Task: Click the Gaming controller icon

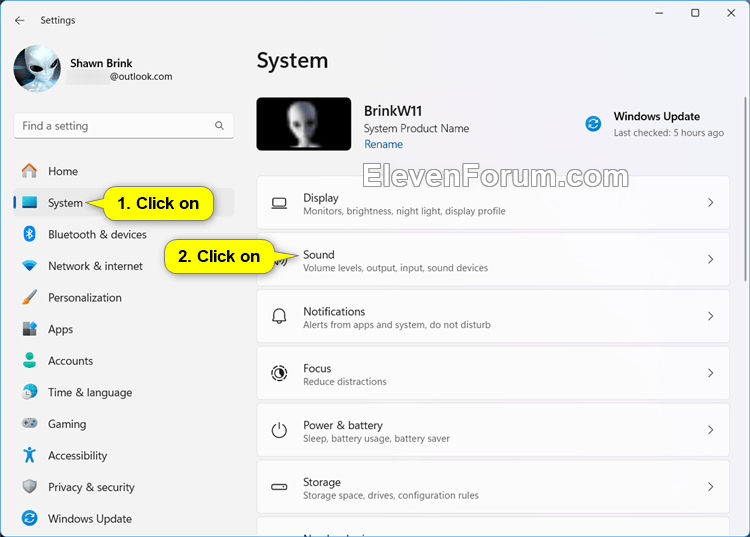Action: pos(29,423)
